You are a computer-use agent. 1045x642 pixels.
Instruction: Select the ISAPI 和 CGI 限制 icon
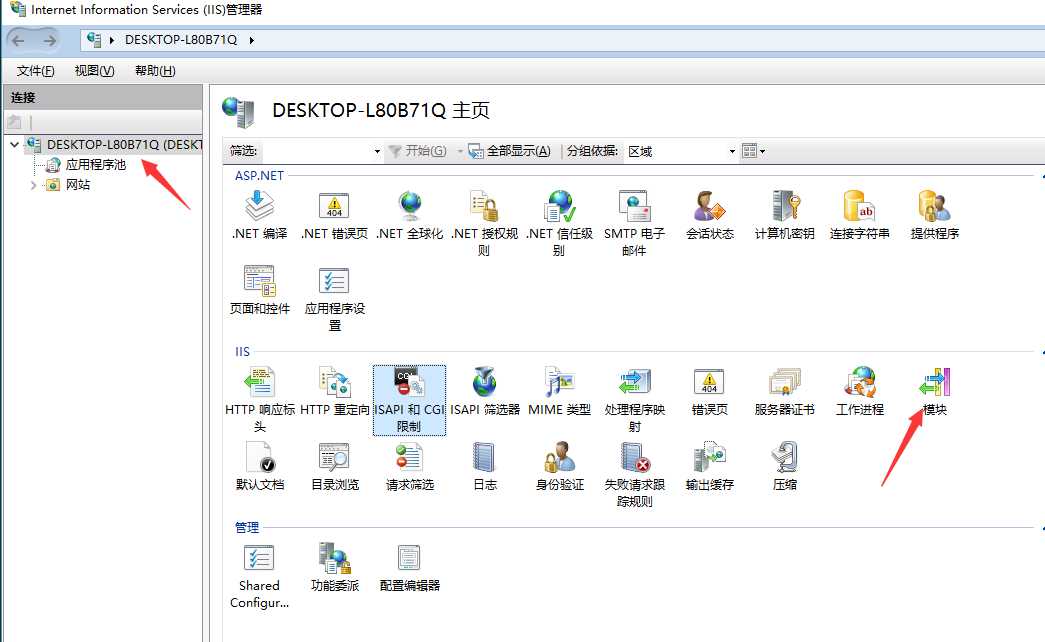409,400
